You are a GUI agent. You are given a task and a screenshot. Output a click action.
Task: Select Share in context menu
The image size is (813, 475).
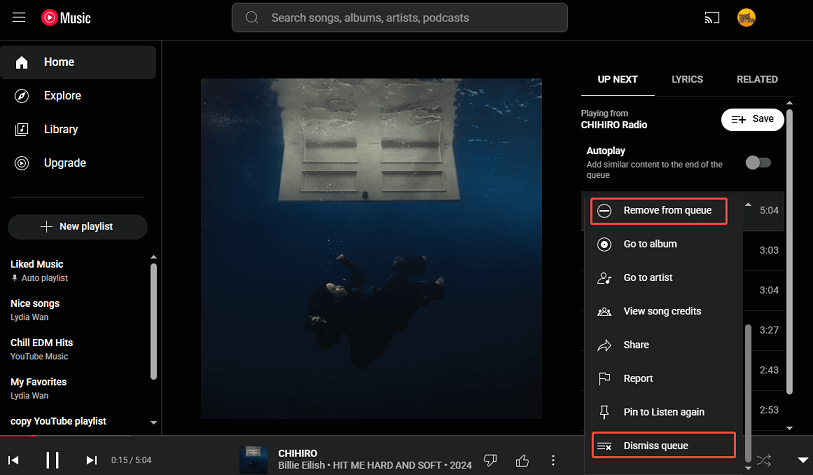[664, 345]
